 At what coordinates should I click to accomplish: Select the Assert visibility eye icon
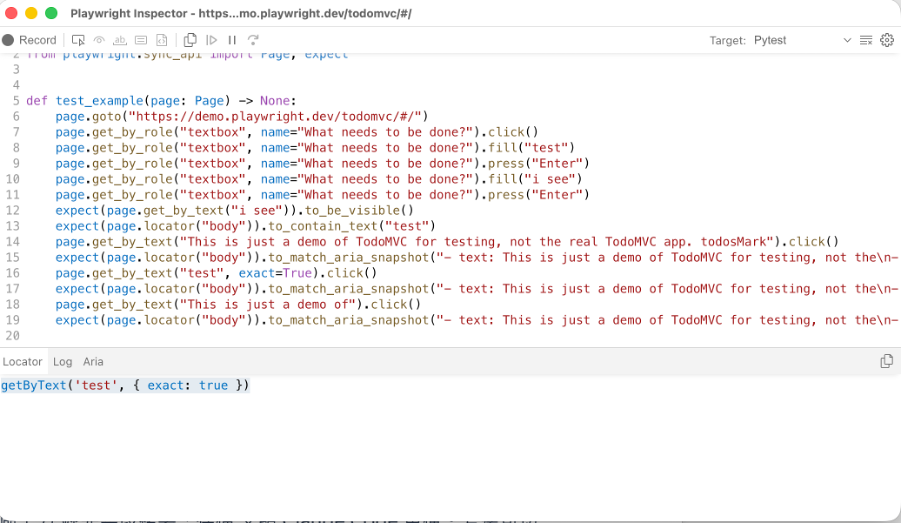pos(99,40)
